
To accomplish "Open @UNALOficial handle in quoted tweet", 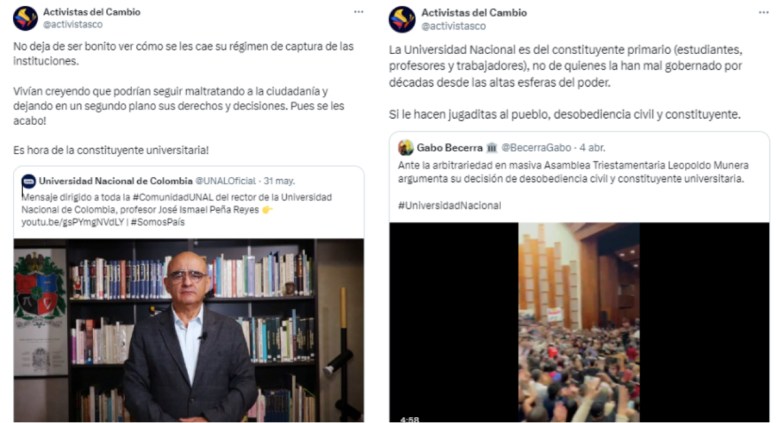I will (x=225, y=181).
